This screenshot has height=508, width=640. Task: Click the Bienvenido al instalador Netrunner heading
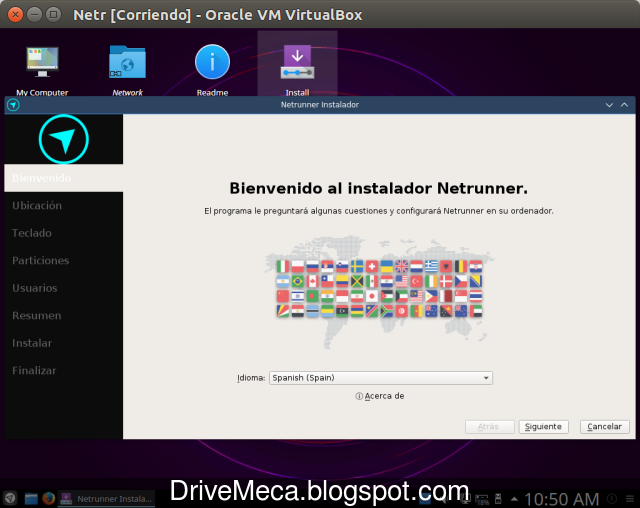pyautogui.click(x=378, y=189)
